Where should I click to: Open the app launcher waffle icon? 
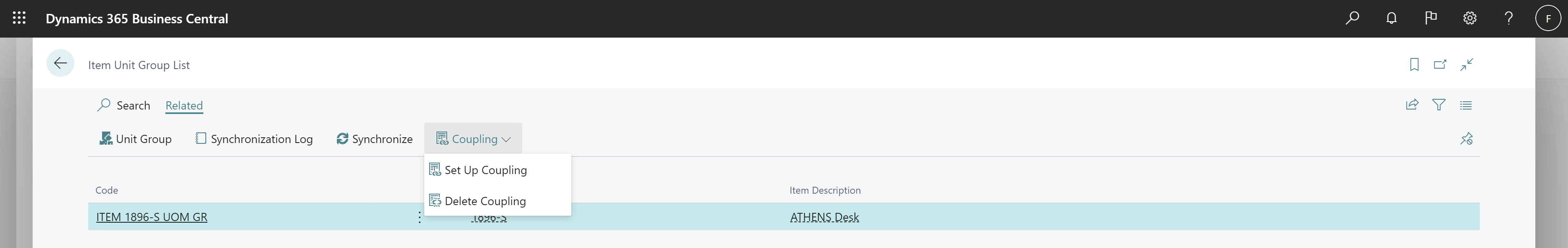click(19, 18)
